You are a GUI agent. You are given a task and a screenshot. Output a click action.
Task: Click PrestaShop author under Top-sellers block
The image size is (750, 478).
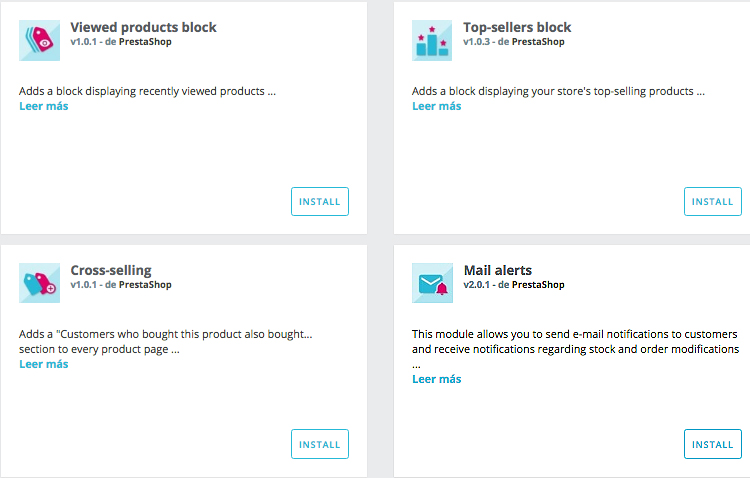pyautogui.click(x=538, y=42)
